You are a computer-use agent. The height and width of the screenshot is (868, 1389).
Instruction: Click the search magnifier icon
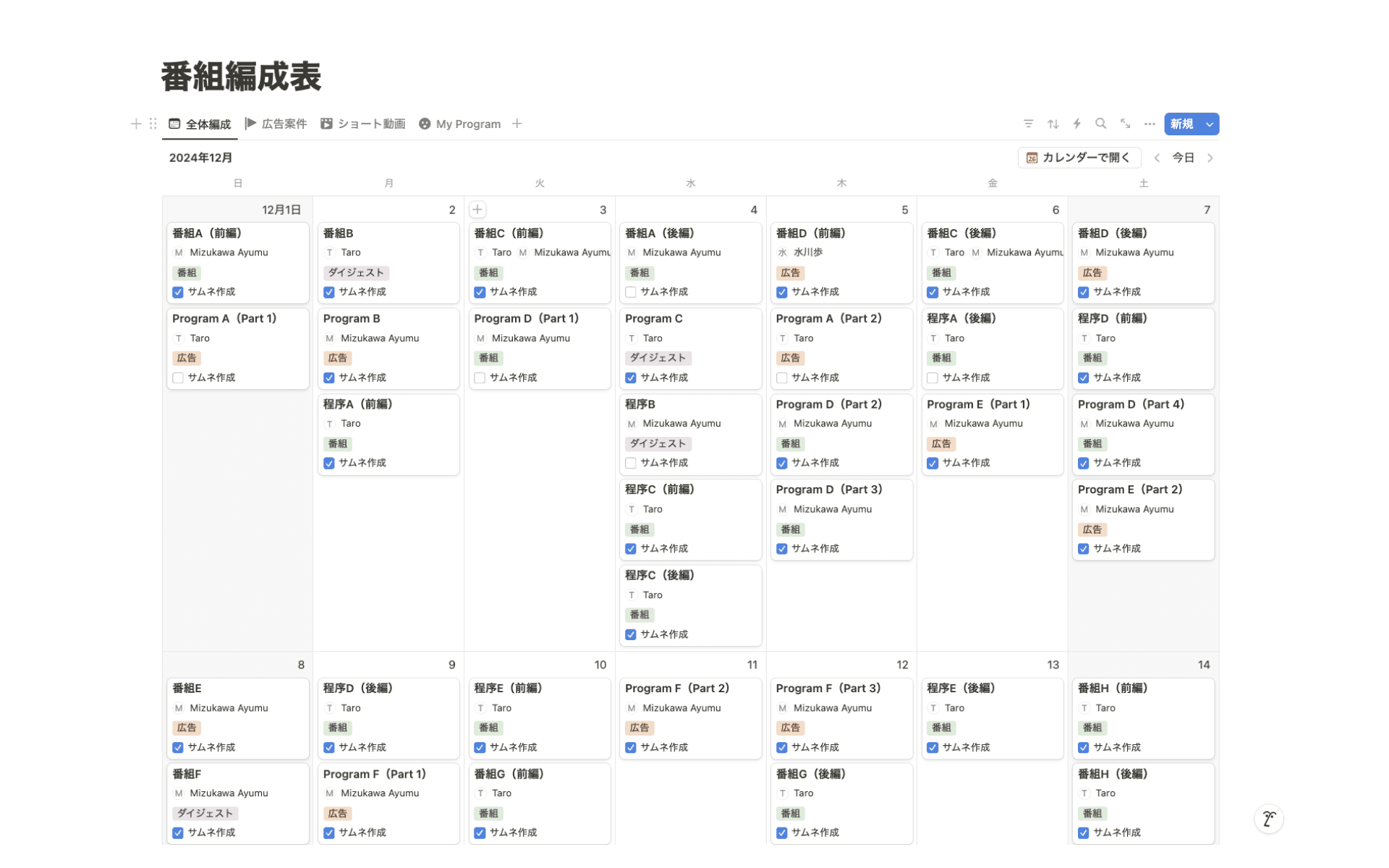point(1100,124)
